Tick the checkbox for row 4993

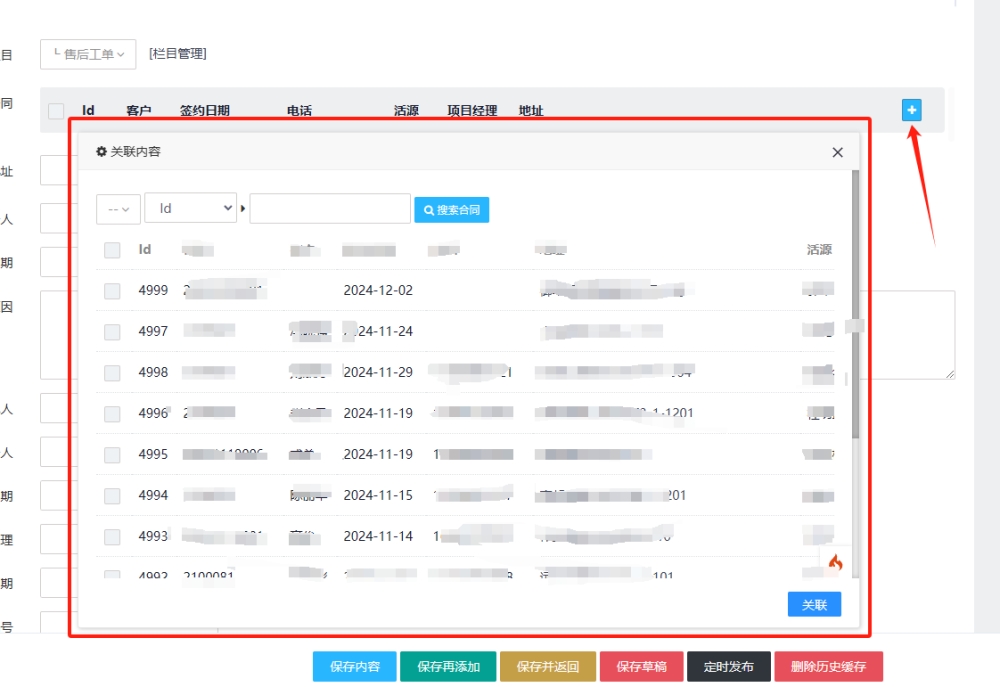coord(112,537)
